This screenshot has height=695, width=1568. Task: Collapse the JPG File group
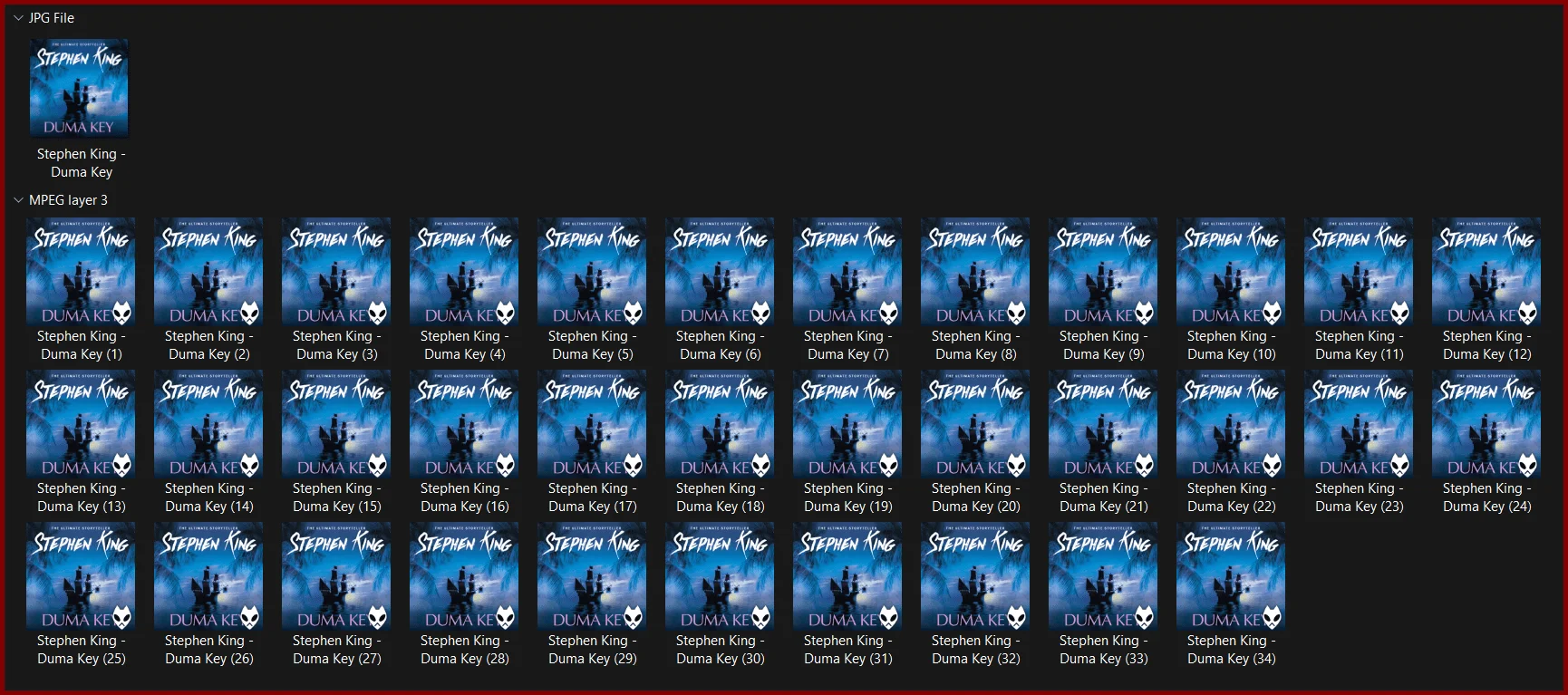click(18, 18)
